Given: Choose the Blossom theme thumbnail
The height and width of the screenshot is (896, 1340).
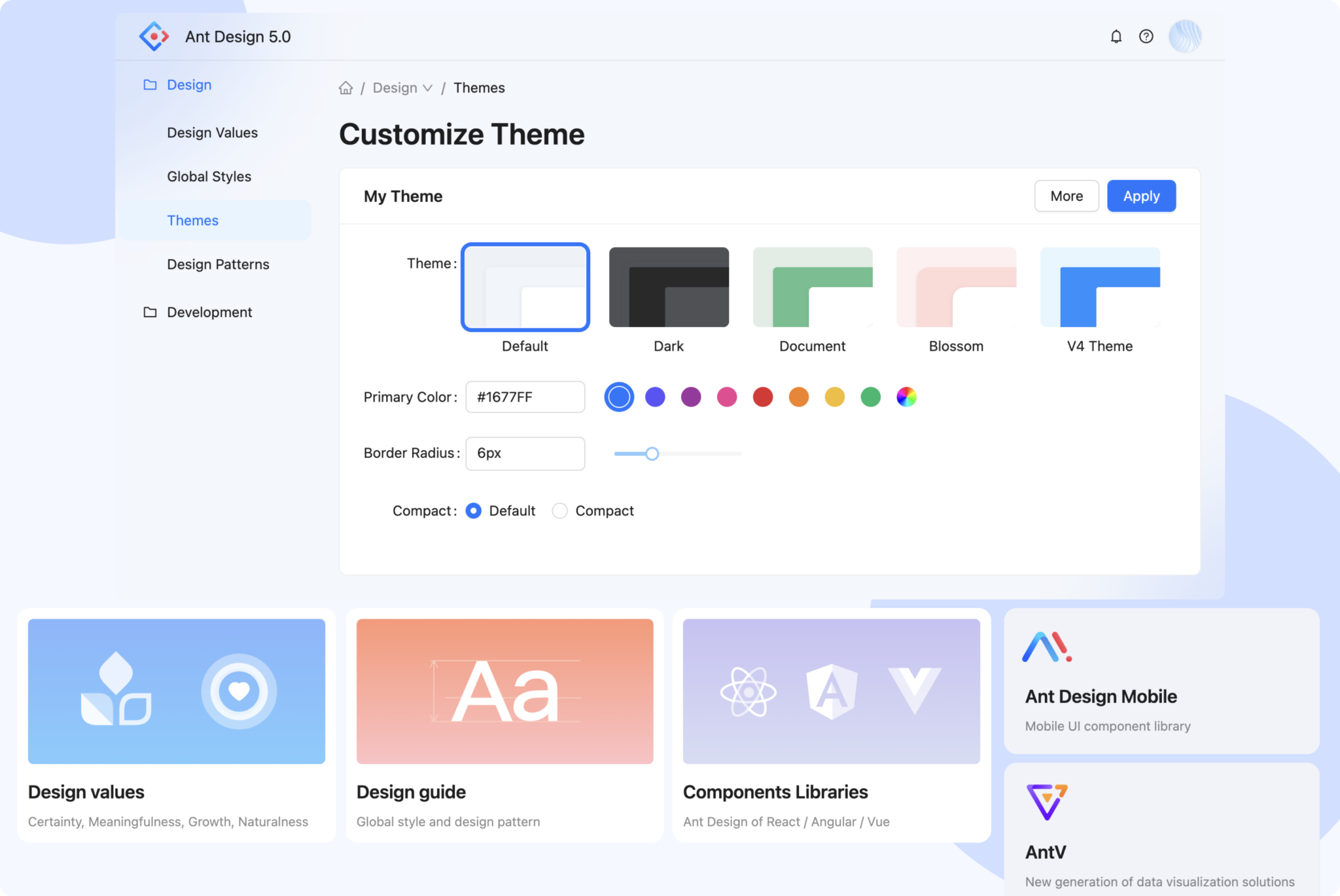Looking at the screenshot, I should pos(957,287).
